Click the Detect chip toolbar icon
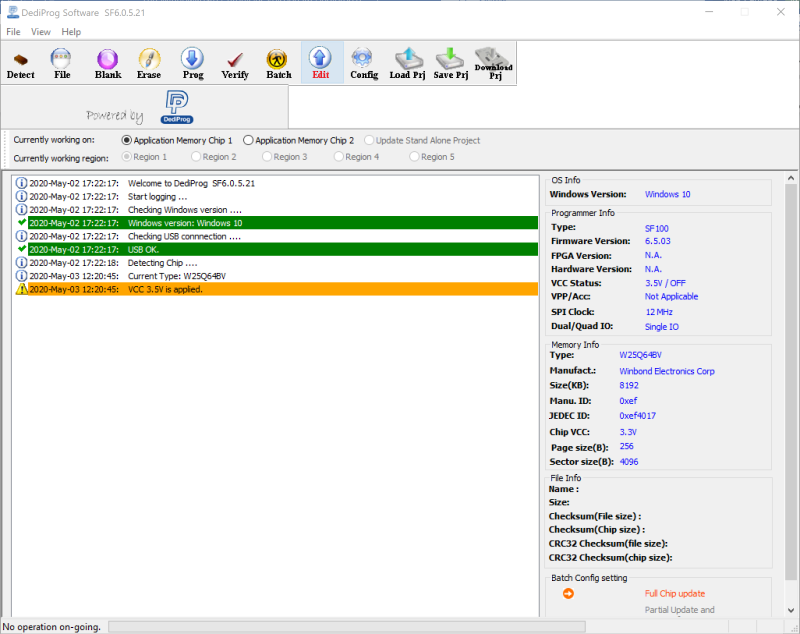This screenshot has width=800, height=634. pyautogui.click(x=20, y=64)
